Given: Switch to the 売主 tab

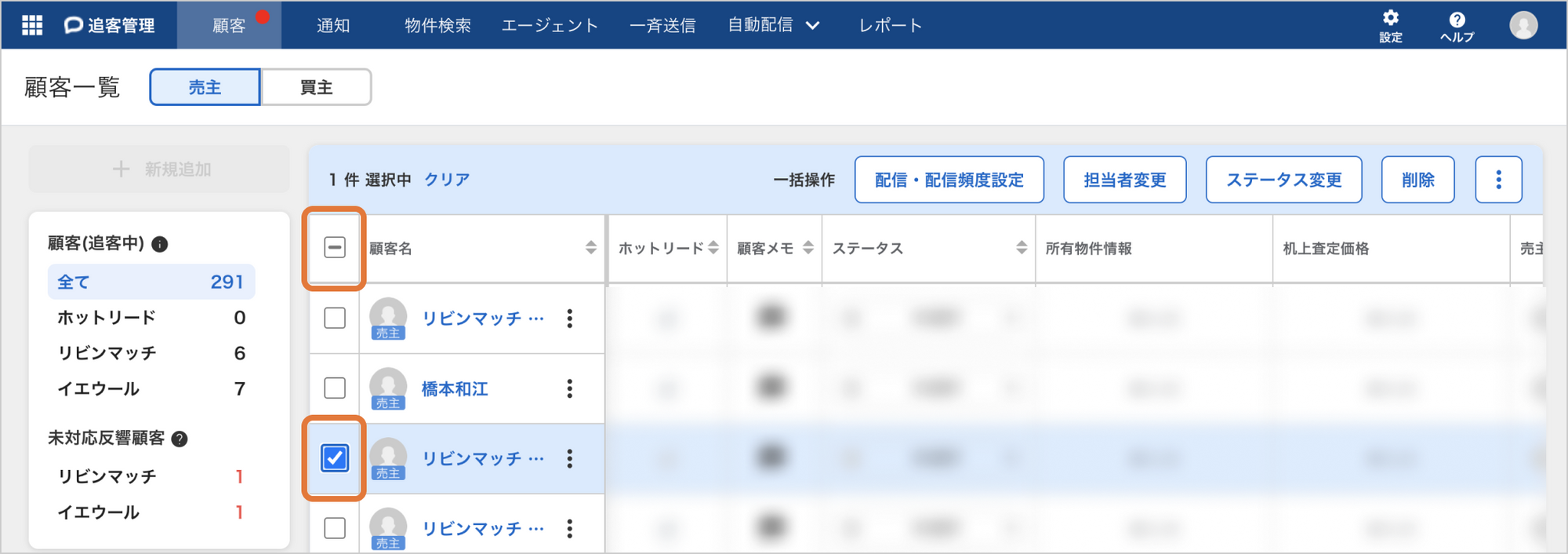Looking at the screenshot, I should [x=205, y=87].
